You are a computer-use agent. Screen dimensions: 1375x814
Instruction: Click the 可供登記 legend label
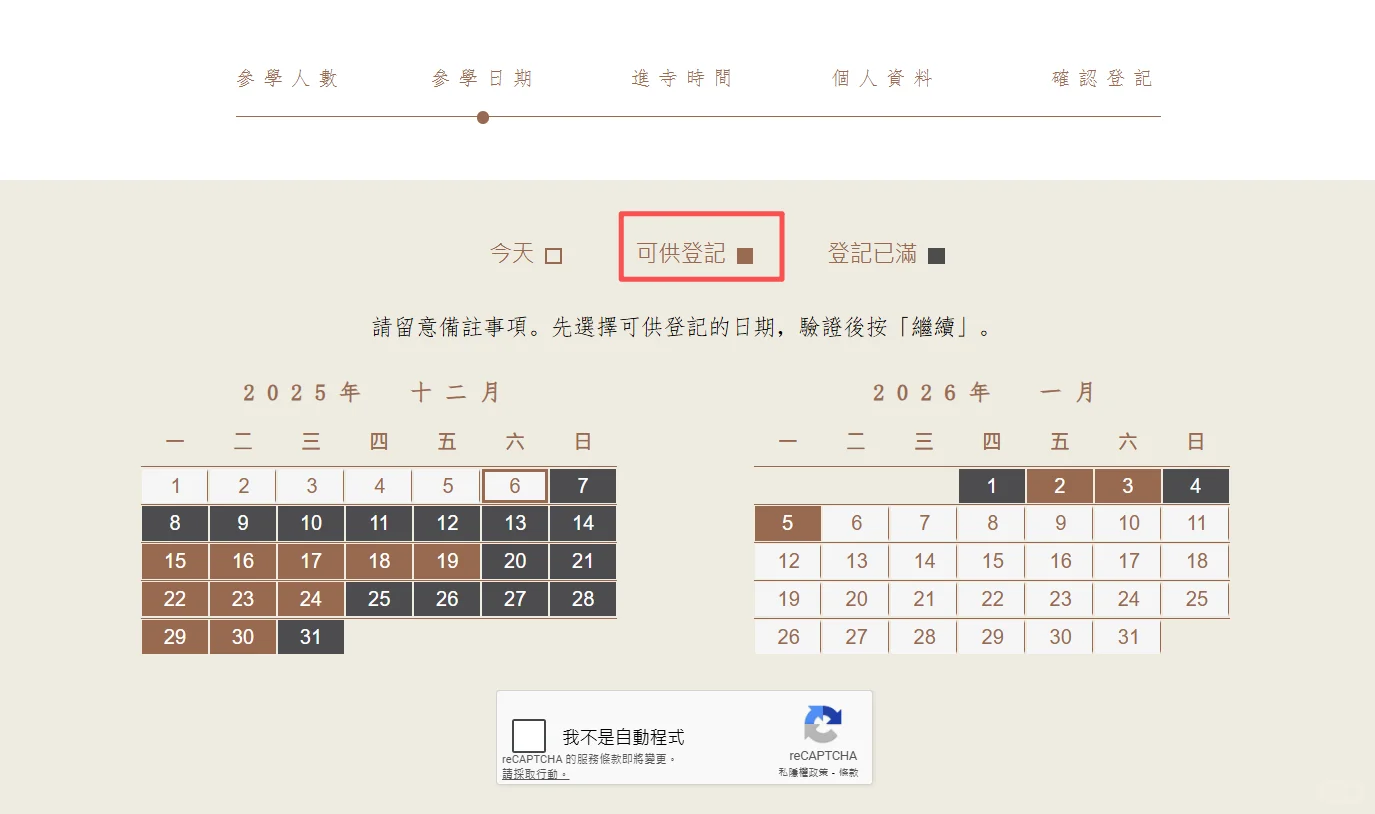tap(681, 253)
